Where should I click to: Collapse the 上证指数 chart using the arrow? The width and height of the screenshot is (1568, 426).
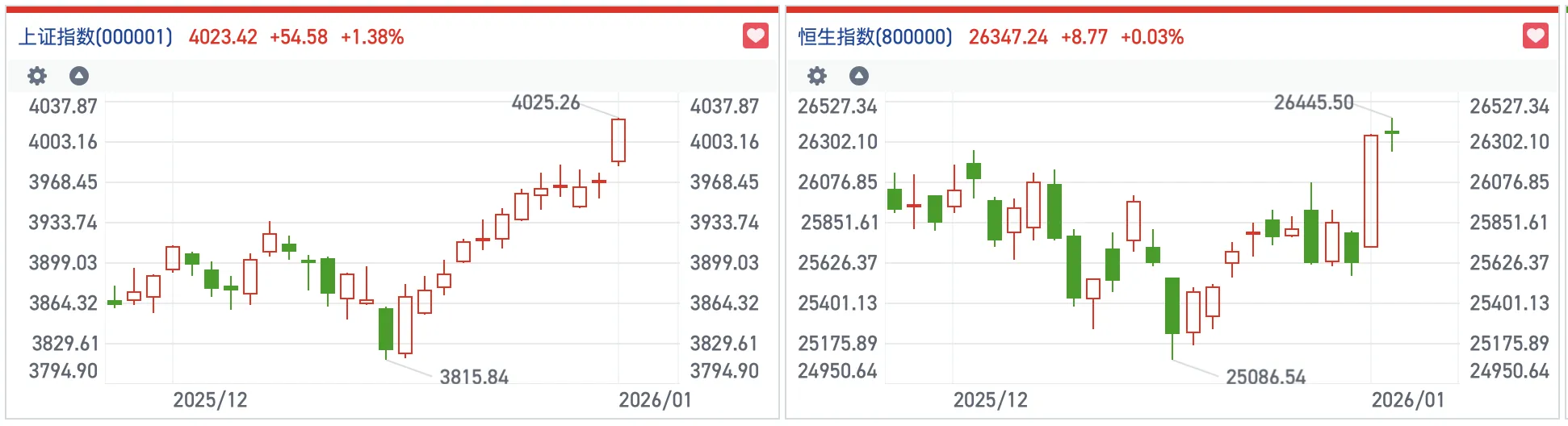coord(79,76)
